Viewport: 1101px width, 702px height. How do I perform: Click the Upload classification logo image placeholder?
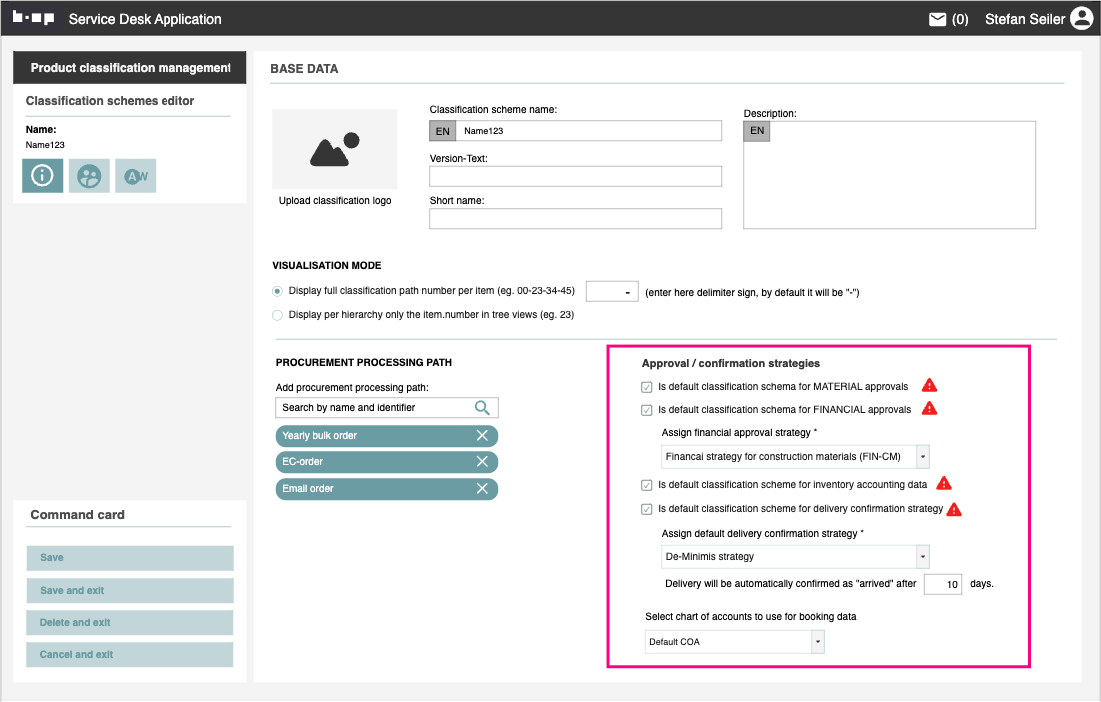[334, 150]
